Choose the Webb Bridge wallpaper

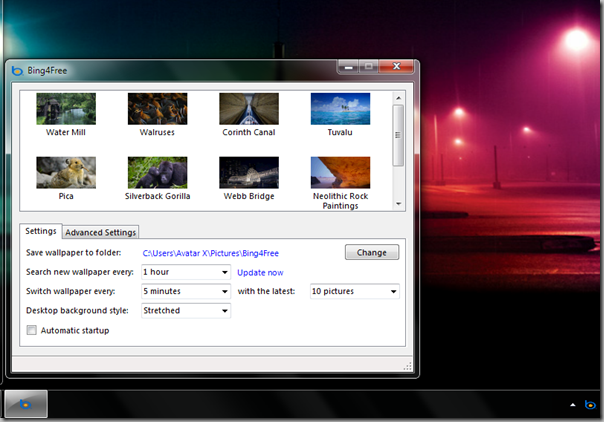tap(249, 173)
